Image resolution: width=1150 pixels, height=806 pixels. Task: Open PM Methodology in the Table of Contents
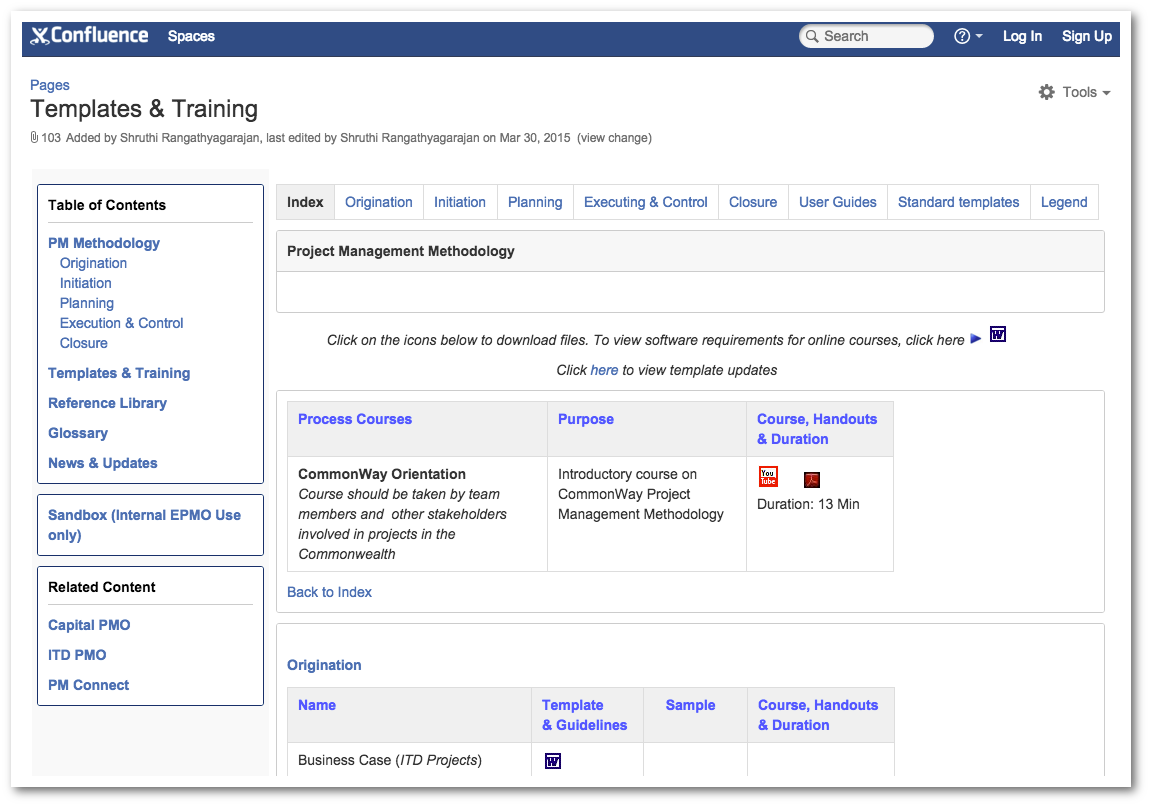[103, 243]
